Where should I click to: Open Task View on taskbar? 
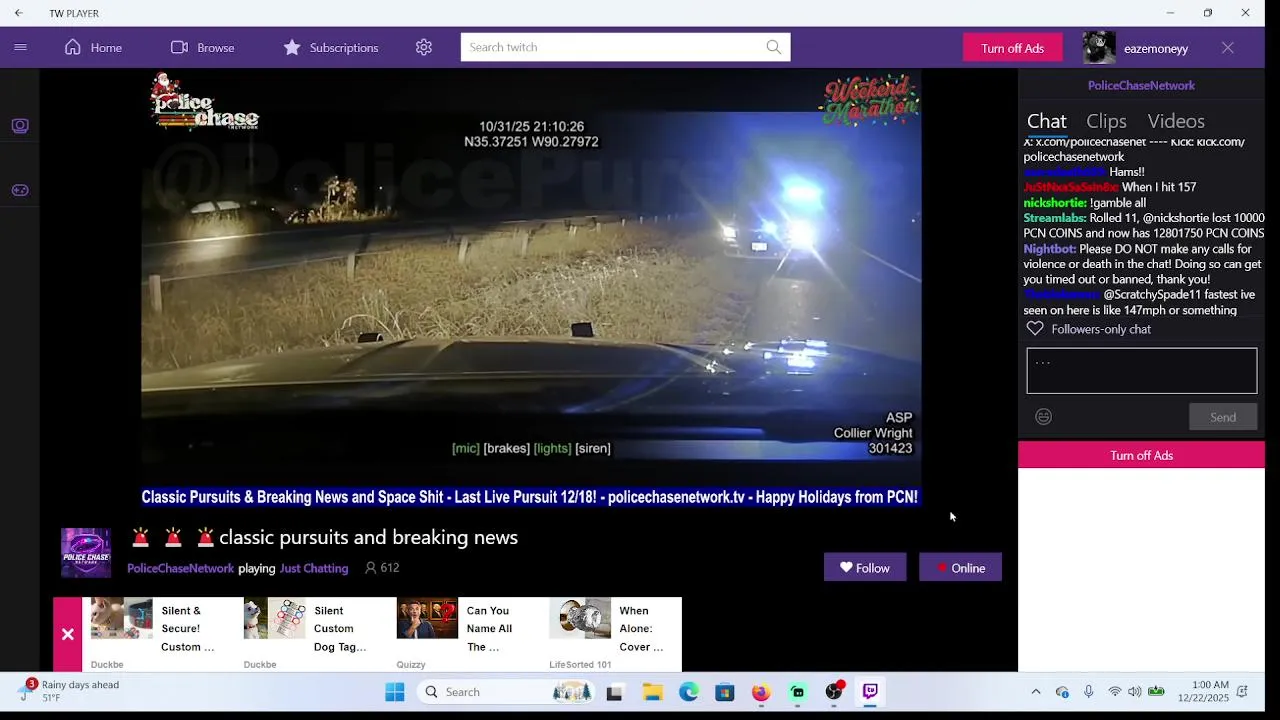[x=615, y=692]
